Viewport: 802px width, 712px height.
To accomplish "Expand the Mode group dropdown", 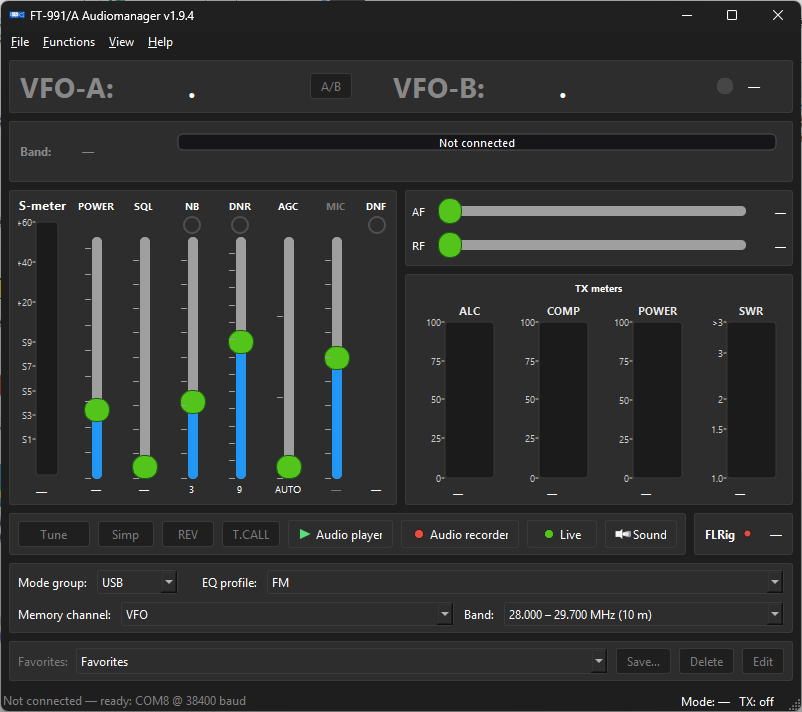I will [168, 583].
